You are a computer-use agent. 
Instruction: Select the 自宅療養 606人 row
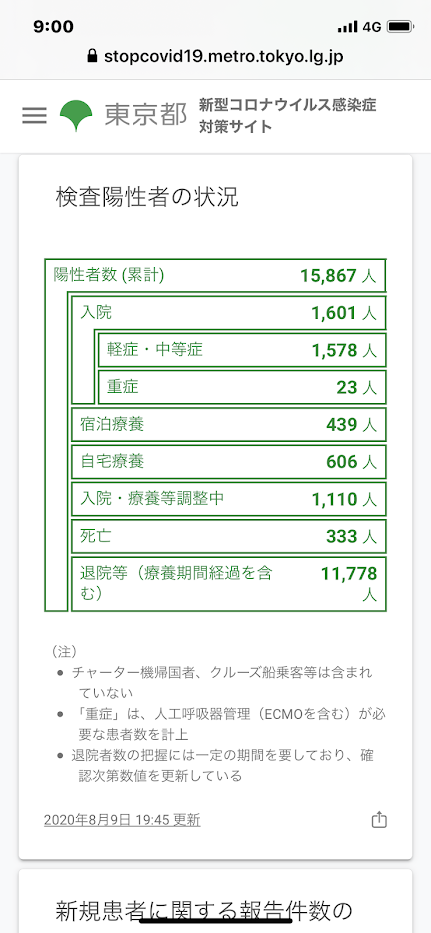point(229,462)
